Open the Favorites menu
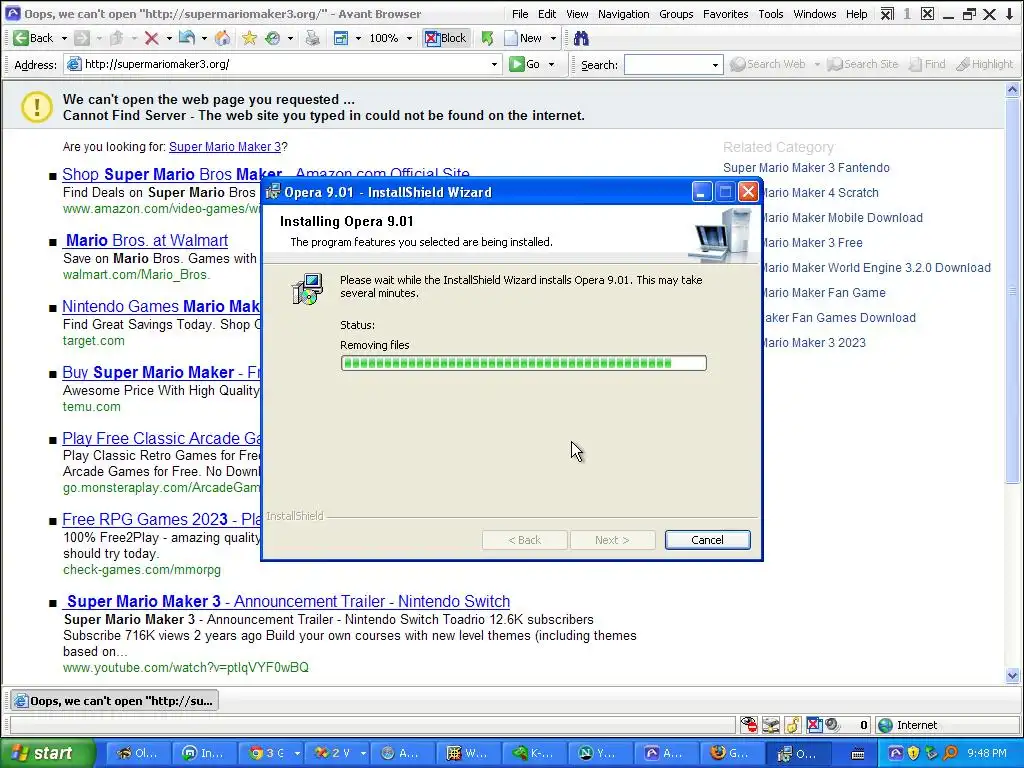 726,14
